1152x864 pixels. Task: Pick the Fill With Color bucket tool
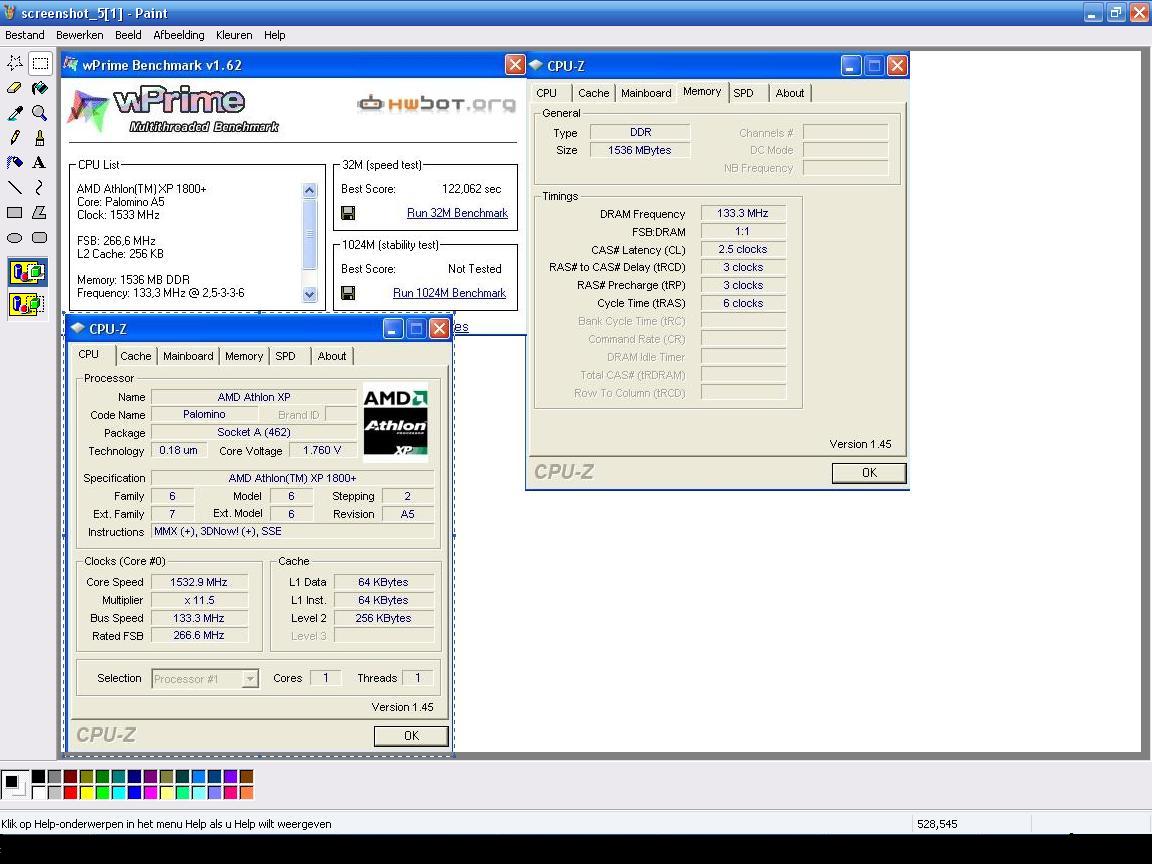(x=40, y=88)
